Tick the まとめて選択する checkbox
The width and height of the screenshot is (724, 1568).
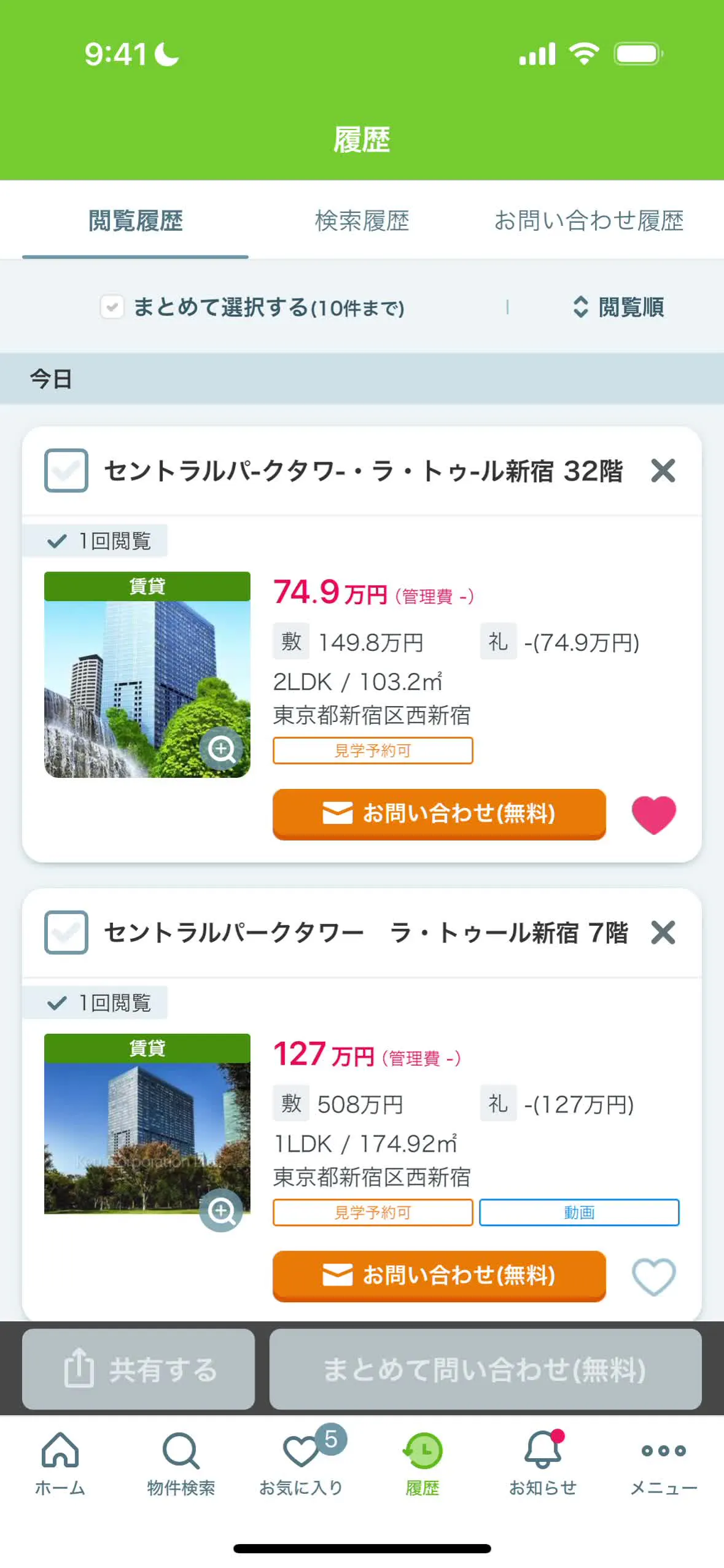pyautogui.click(x=112, y=307)
